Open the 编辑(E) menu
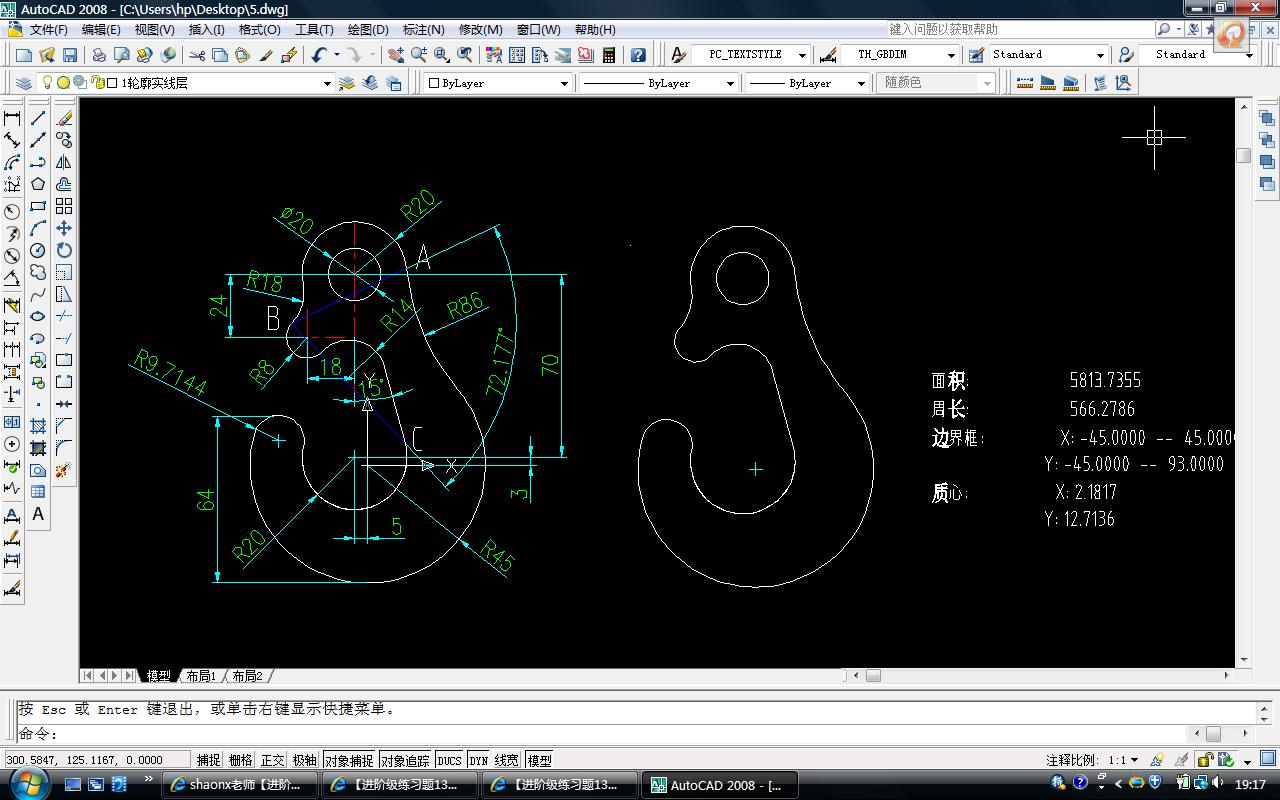The width and height of the screenshot is (1280, 800). (101, 29)
